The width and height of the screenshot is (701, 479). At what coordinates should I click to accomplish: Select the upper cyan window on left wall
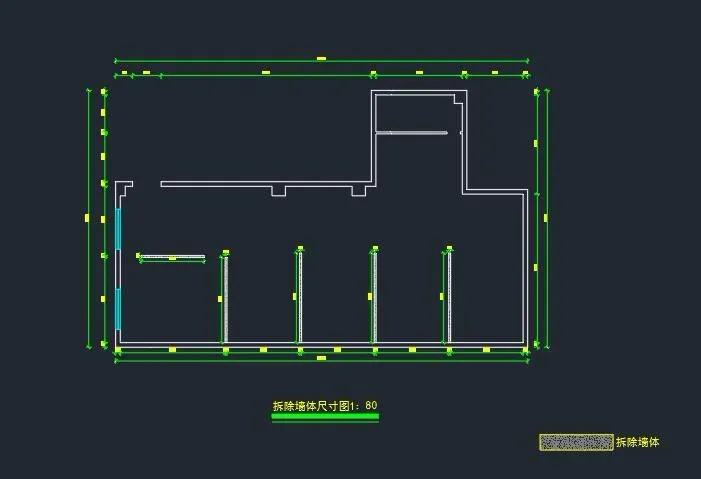pos(118,229)
